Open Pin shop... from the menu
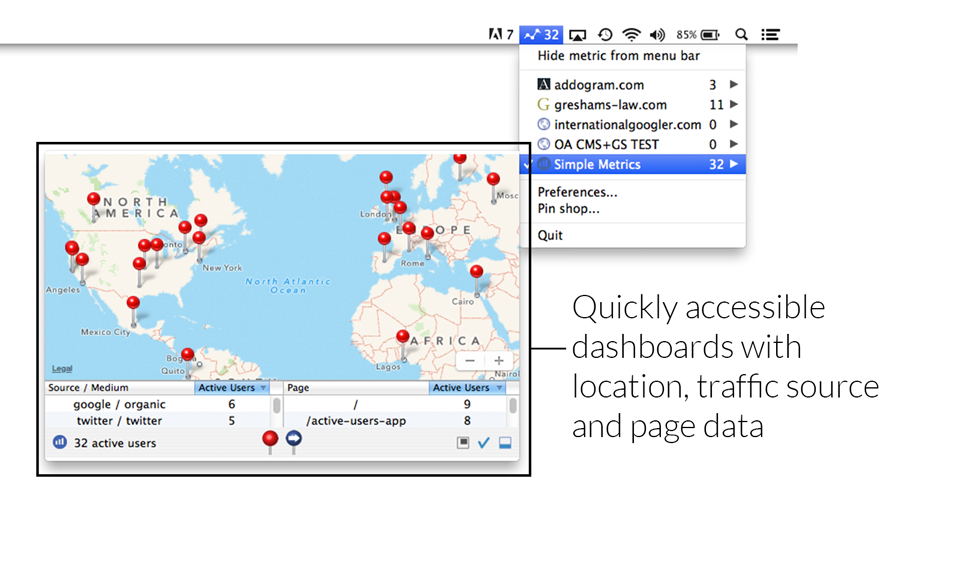This screenshot has width=960, height=576. (568, 209)
